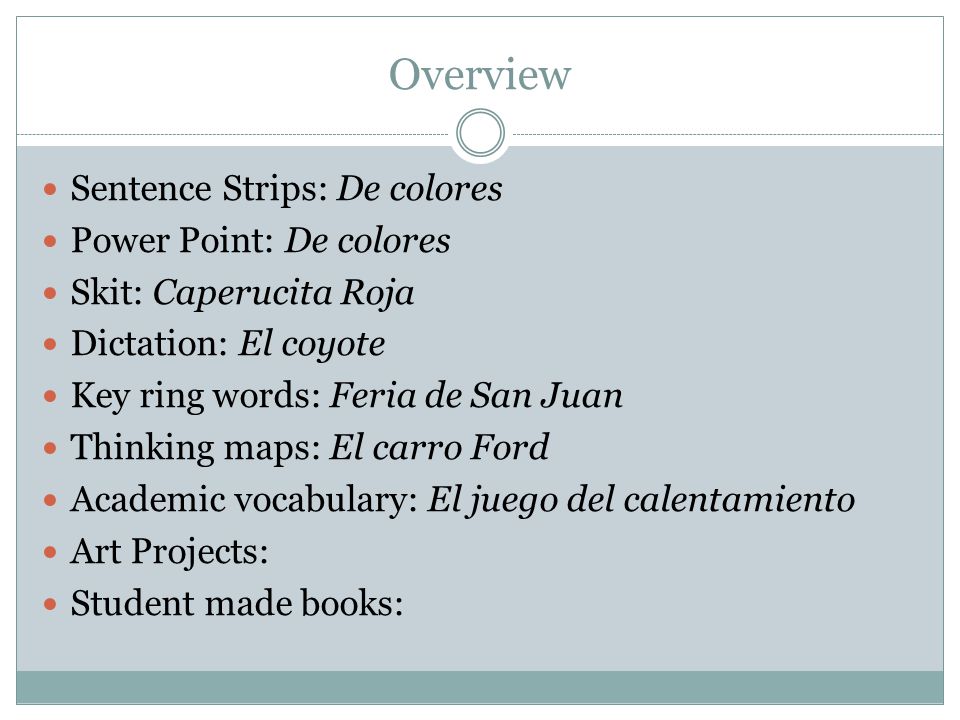Select the Student made books line

point(237,603)
